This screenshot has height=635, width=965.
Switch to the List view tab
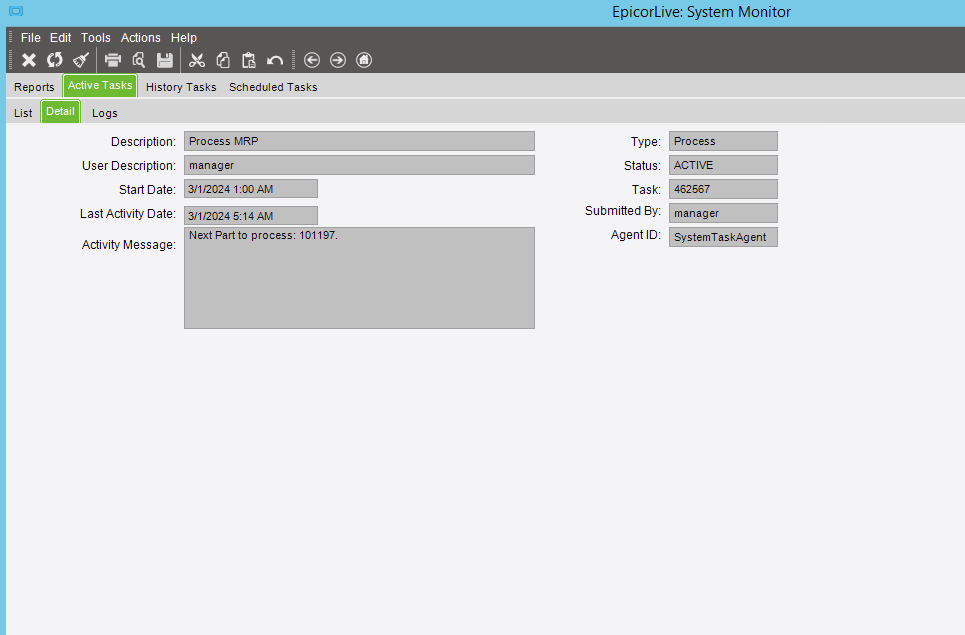[22, 112]
